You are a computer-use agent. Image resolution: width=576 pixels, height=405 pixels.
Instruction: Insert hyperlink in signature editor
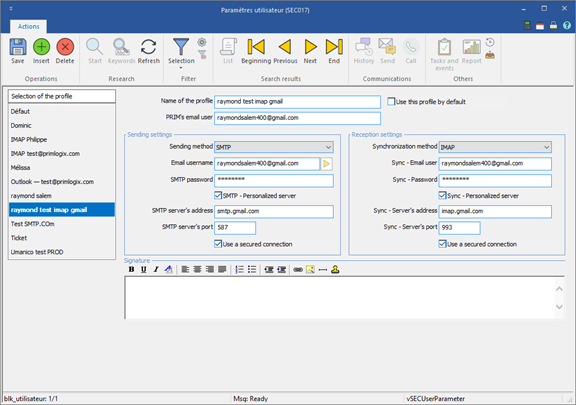(298, 269)
